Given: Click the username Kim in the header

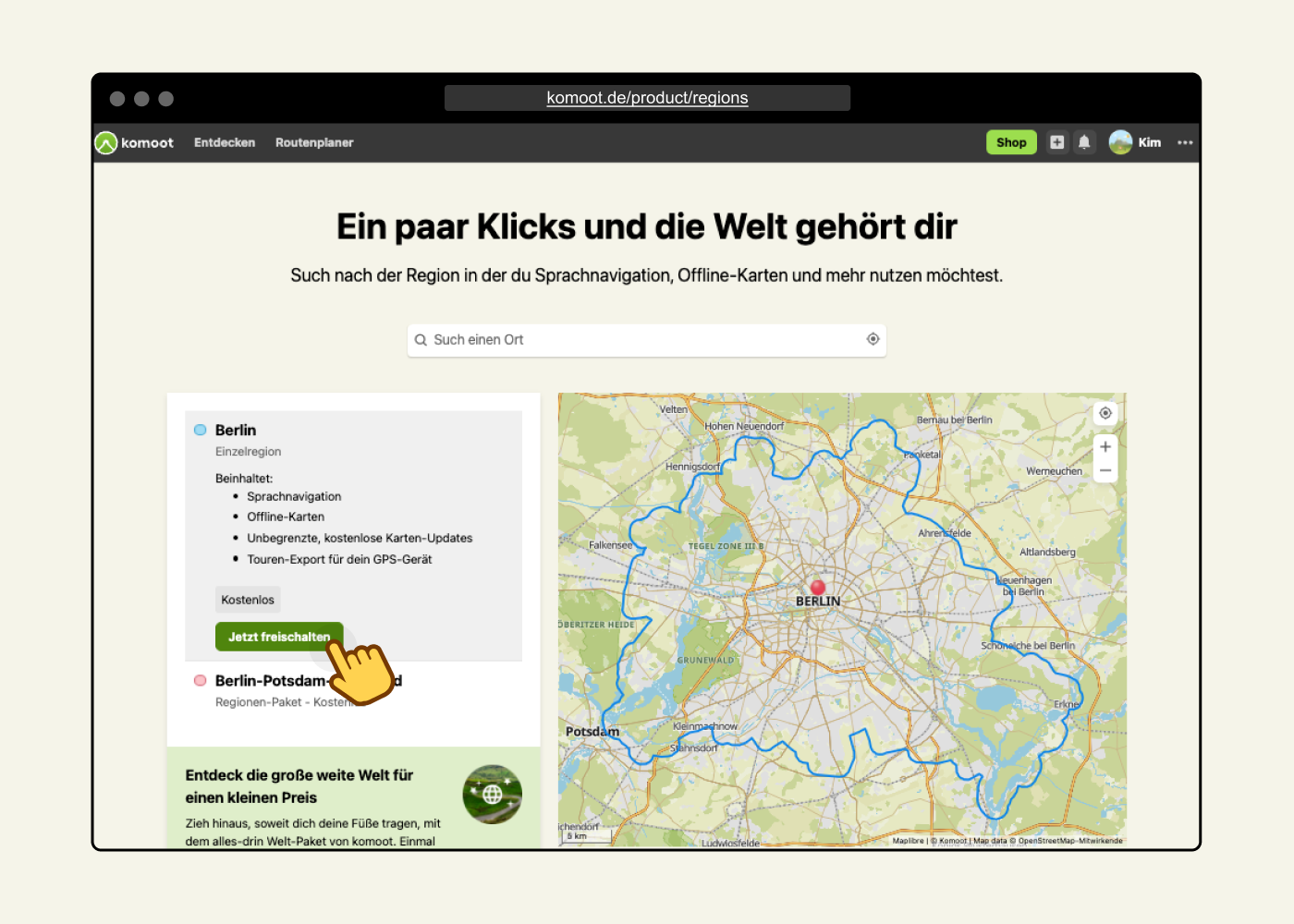Looking at the screenshot, I should pos(1150,142).
